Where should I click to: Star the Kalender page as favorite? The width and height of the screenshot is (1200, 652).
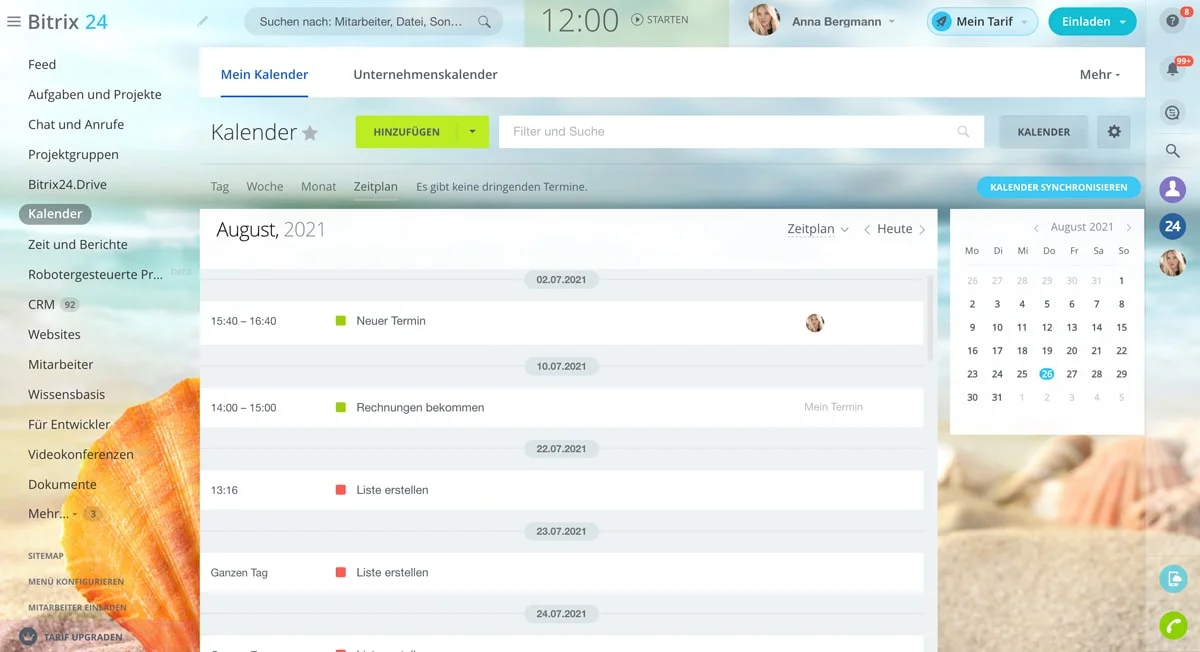[310, 133]
